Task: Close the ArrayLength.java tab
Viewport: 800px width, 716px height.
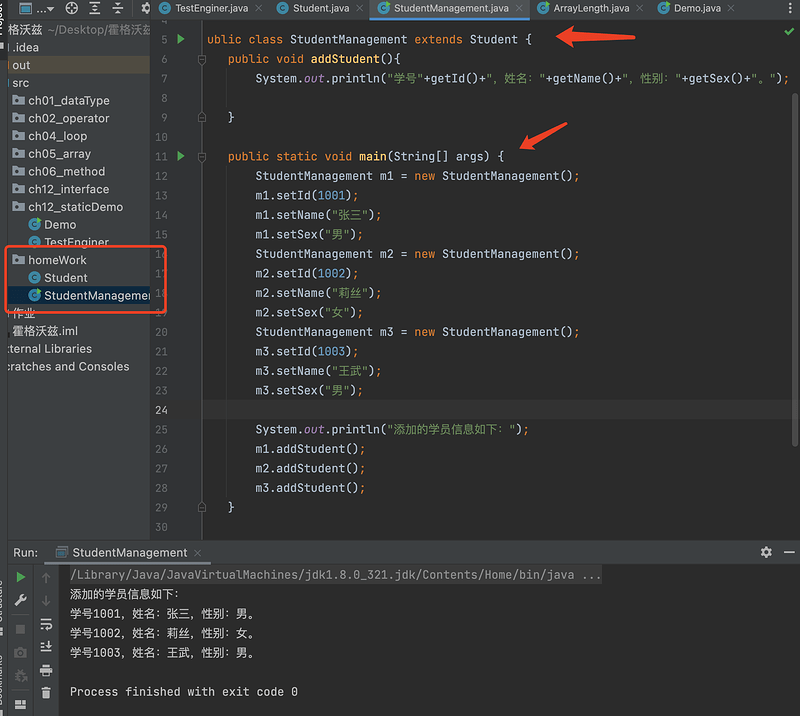Action: (639, 8)
